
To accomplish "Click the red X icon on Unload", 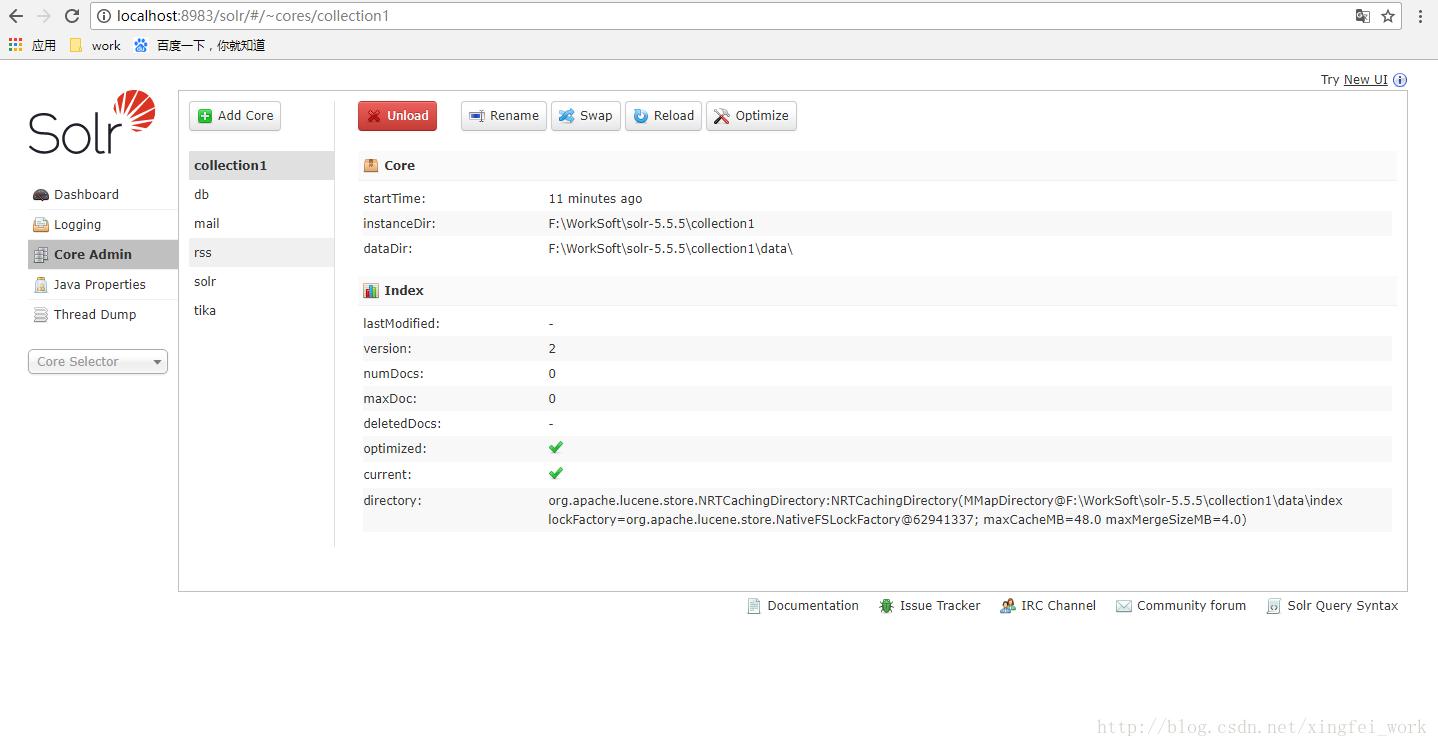I will click(374, 116).
